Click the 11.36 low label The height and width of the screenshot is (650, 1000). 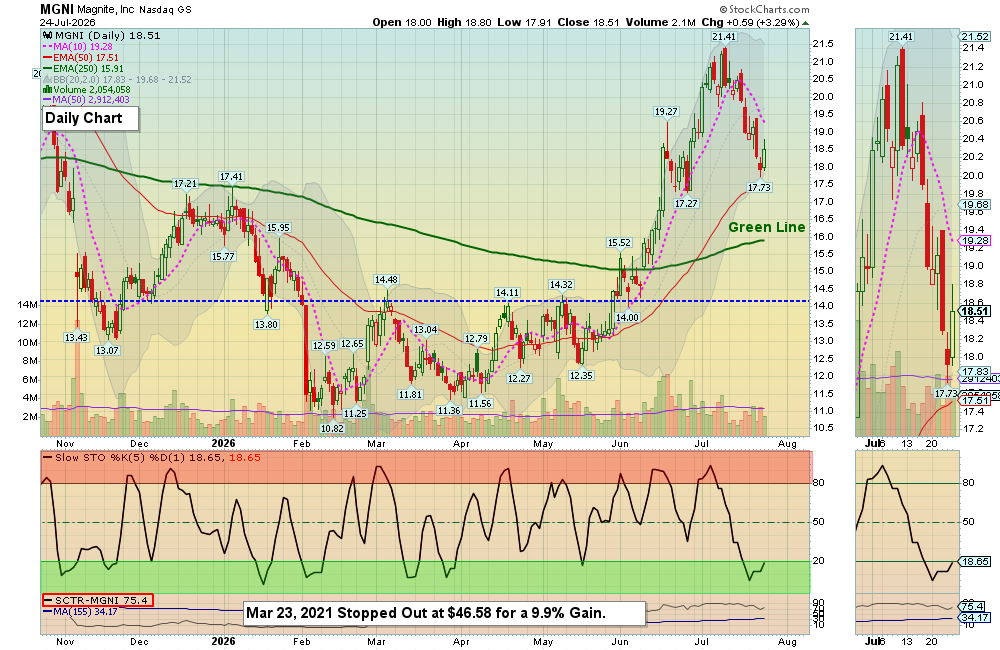coord(449,410)
